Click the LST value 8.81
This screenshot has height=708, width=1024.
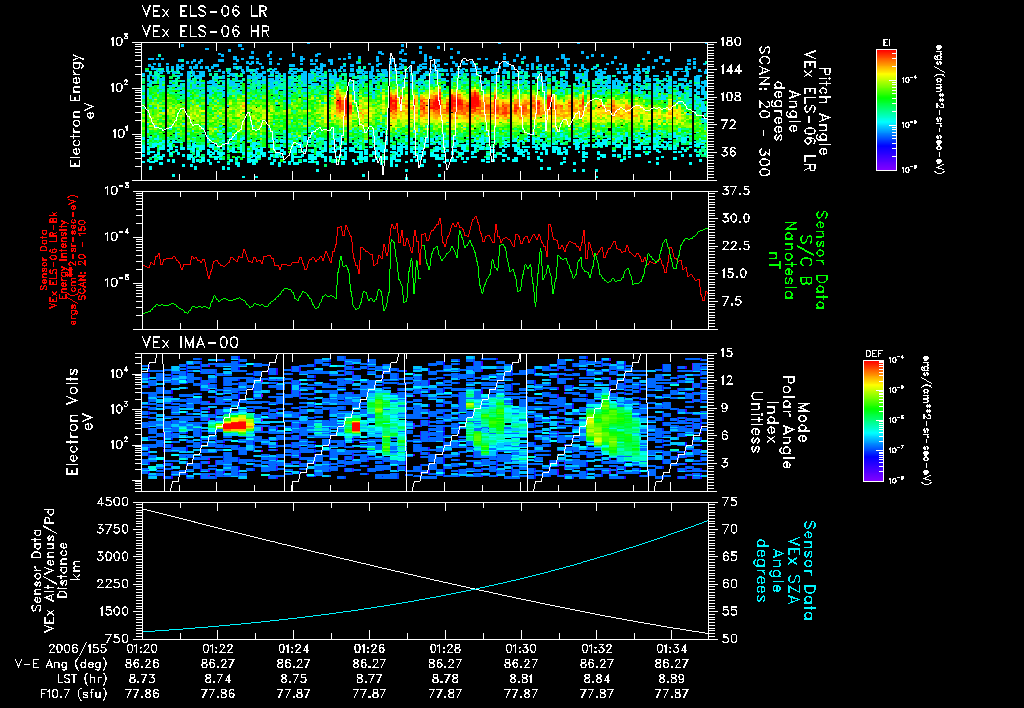pos(520,679)
